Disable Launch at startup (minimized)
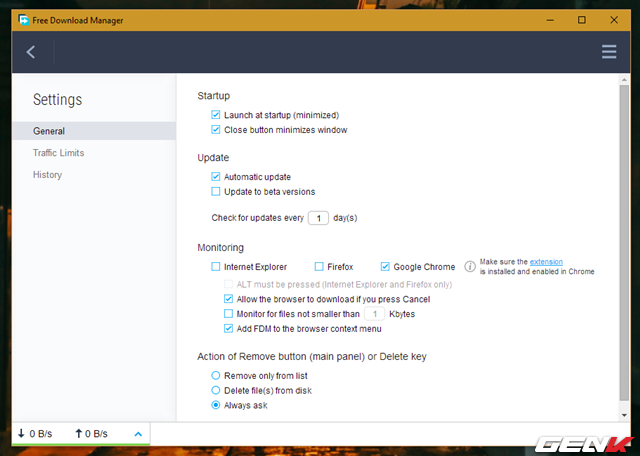This screenshot has height=456, width=640. (216, 115)
